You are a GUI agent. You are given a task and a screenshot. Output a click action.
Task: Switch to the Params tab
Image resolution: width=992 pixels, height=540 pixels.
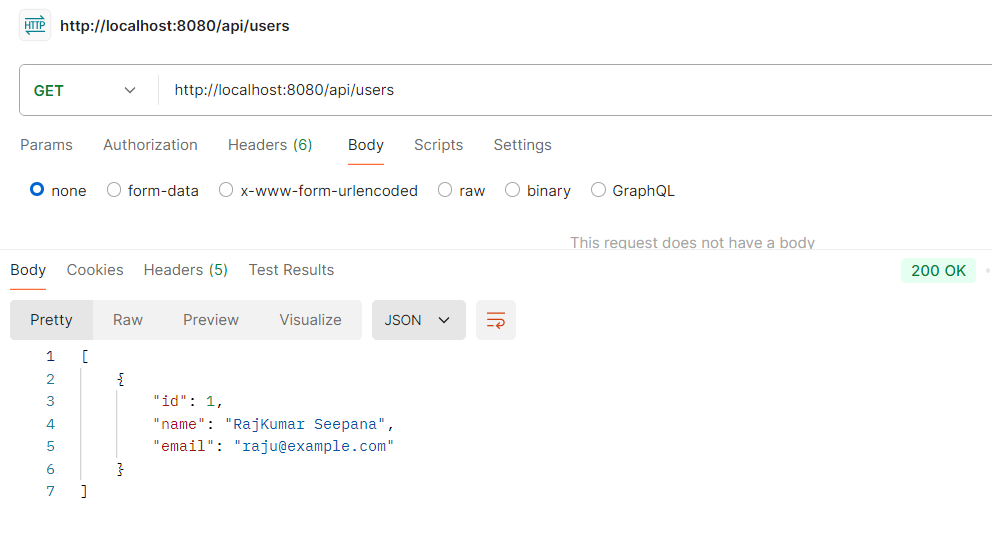46,145
